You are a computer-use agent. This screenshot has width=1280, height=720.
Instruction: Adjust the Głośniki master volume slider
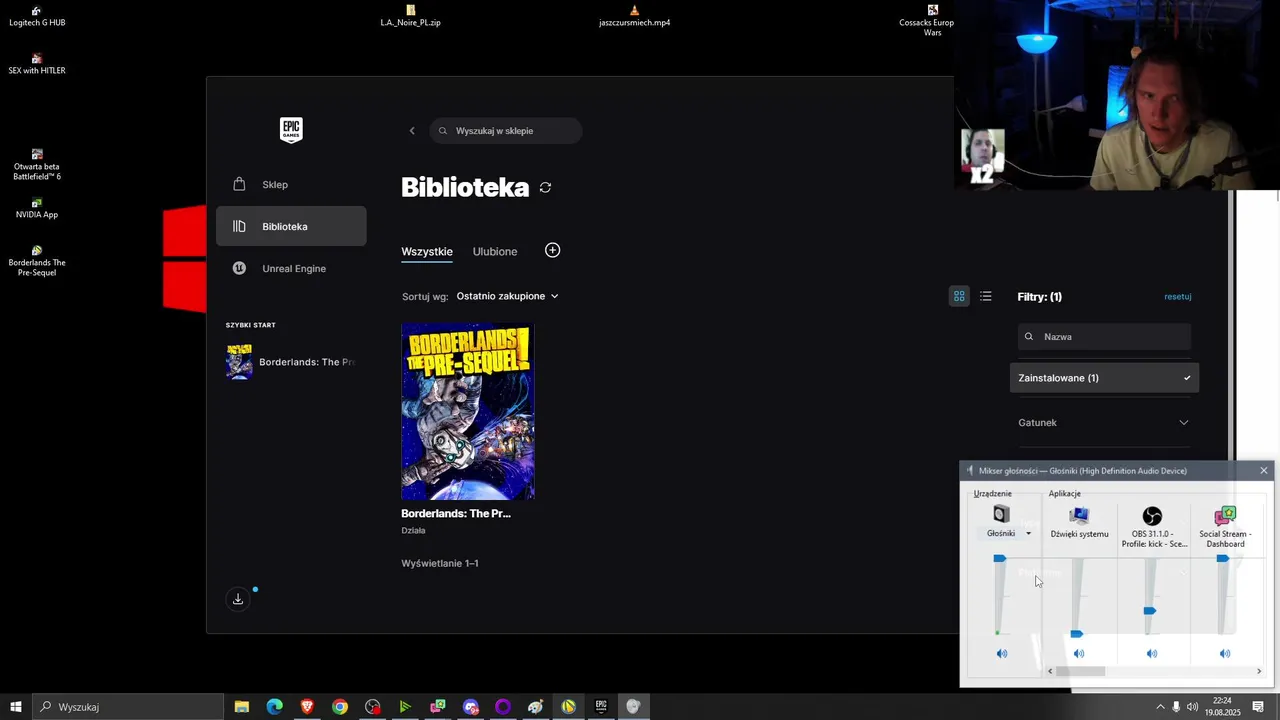[1000, 559]
